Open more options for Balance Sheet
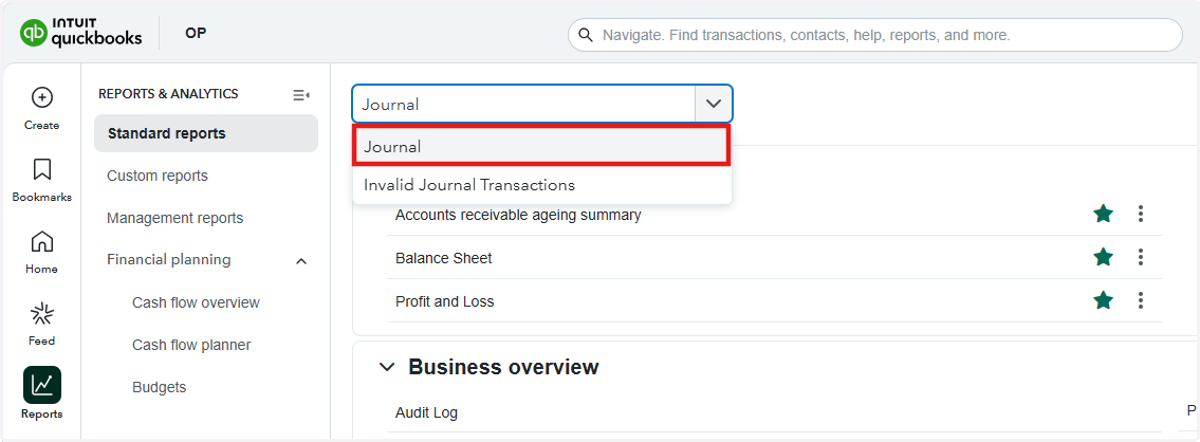The width and height of the screenshot is (1200, 442). pyautogui.click(x=1140, y=257)
